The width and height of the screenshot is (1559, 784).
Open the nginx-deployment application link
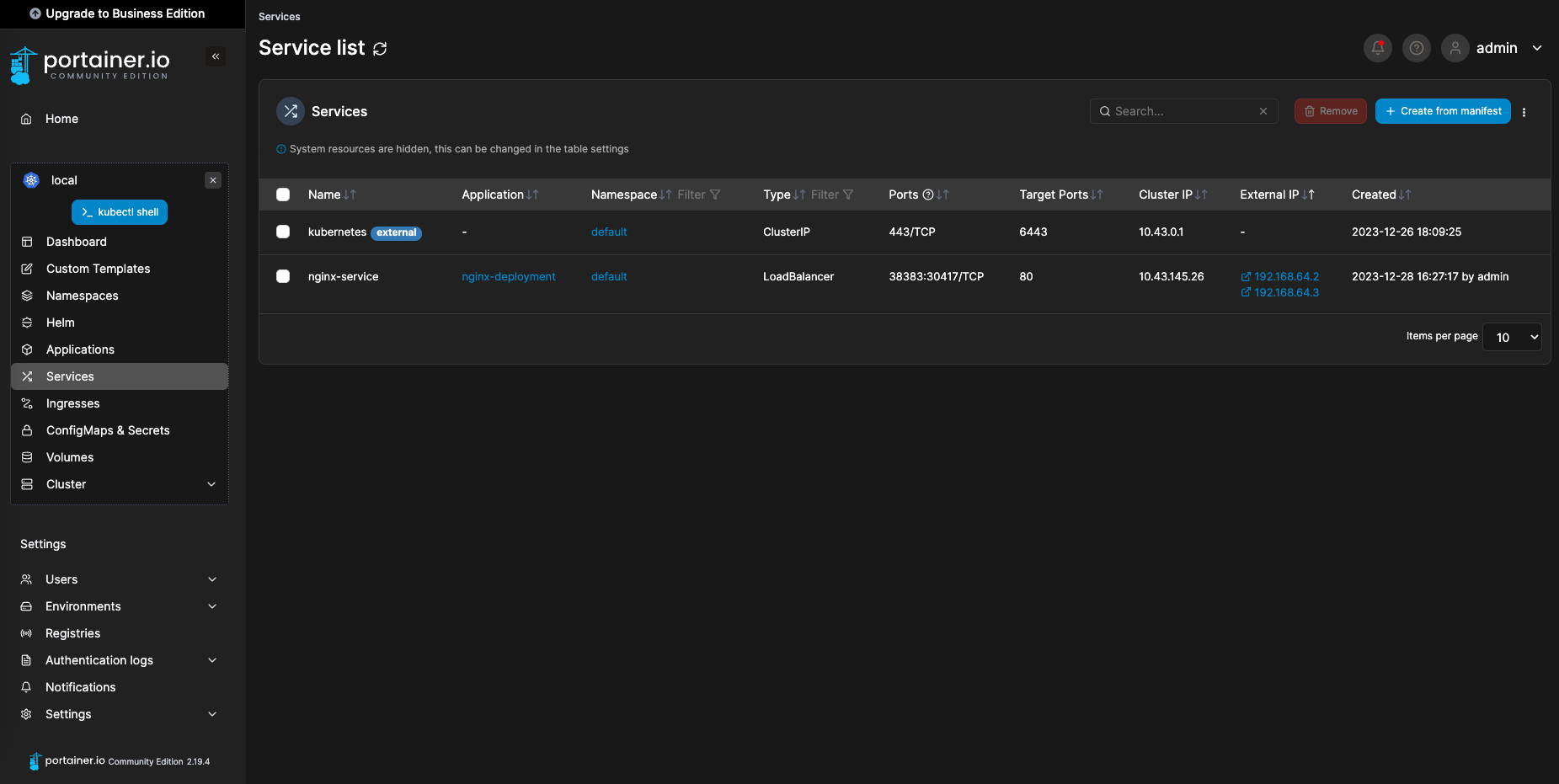pyautogui.click(x=509, y=276)
